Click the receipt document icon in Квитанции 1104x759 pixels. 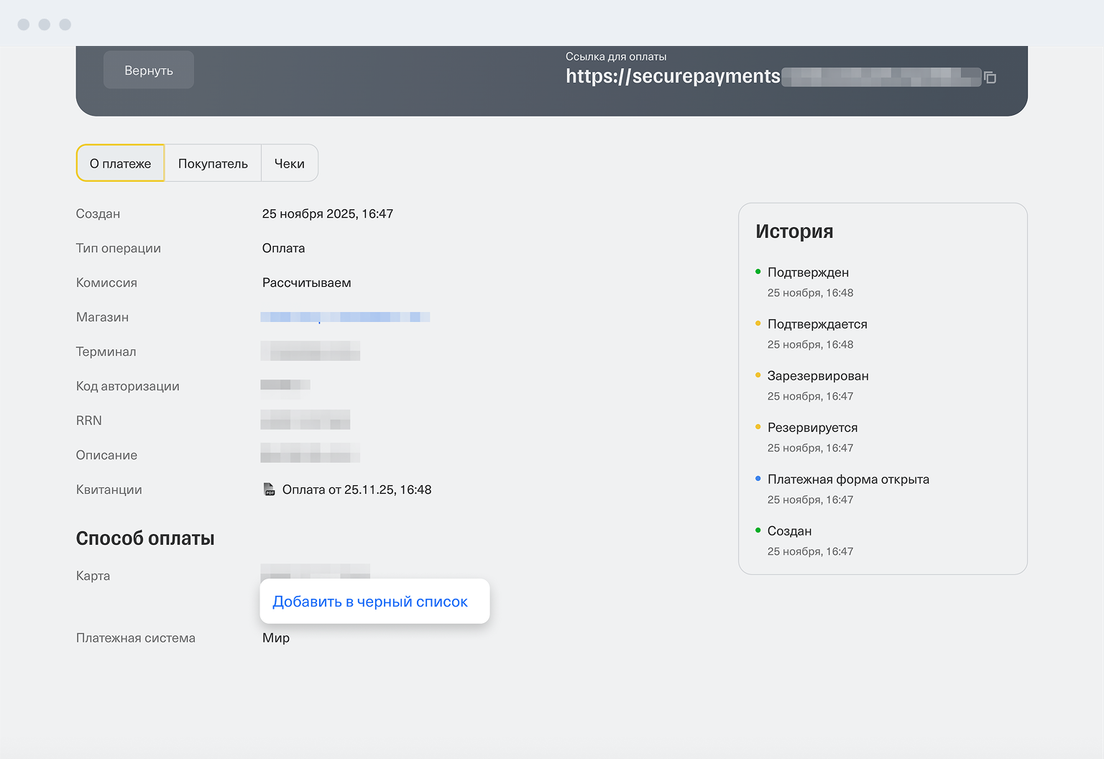click(268, 490)
